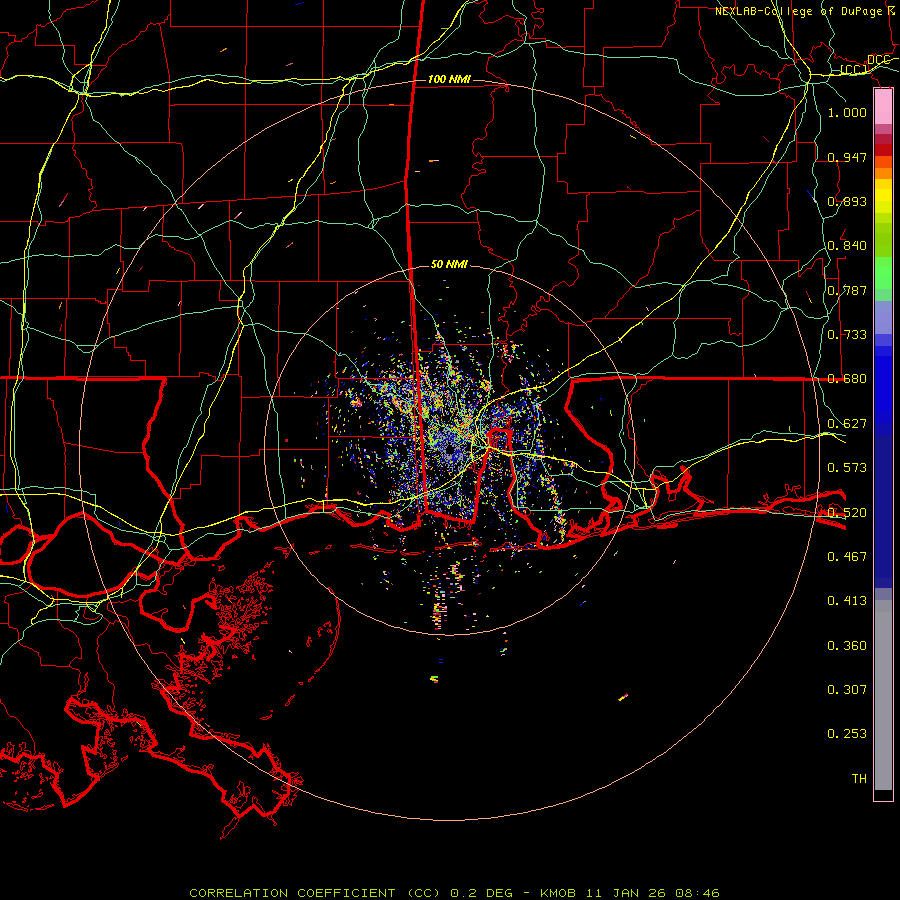Click the 0.627 color scale value

847,423
